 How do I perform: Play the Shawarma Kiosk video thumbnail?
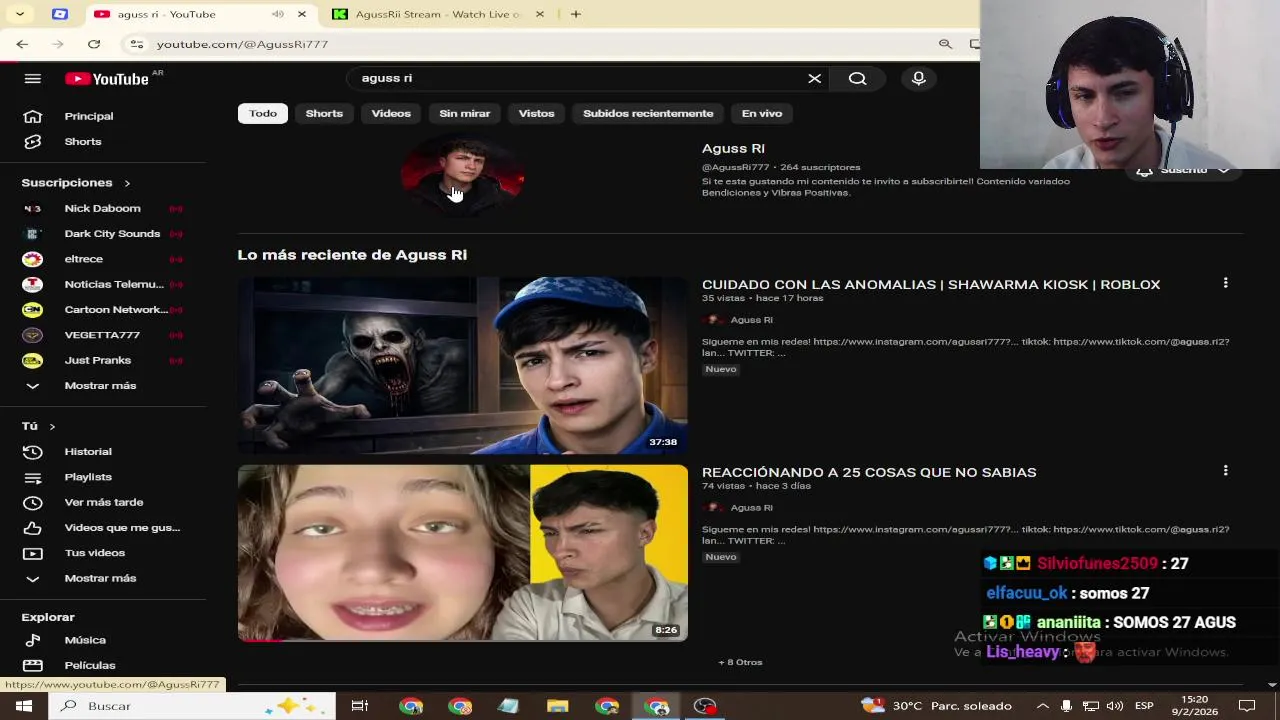463,365
